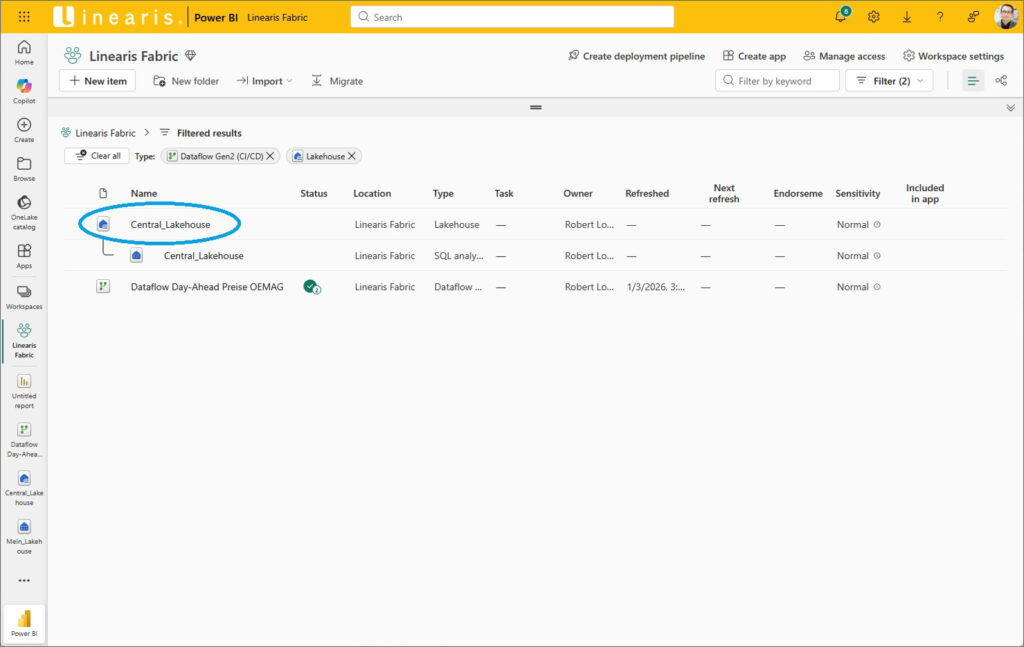Expand the collapsed panel chevron at right

(x=1010, y=107)
